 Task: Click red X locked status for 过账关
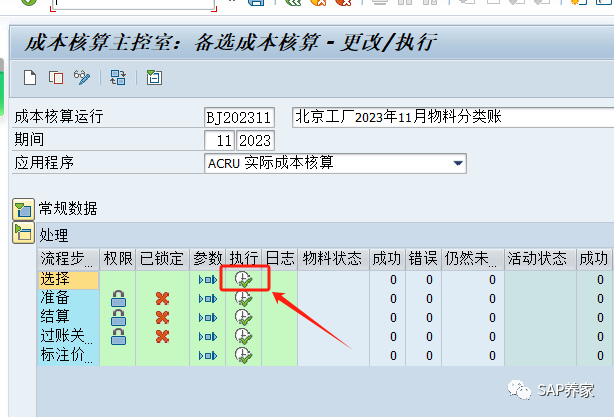point(162,337)
